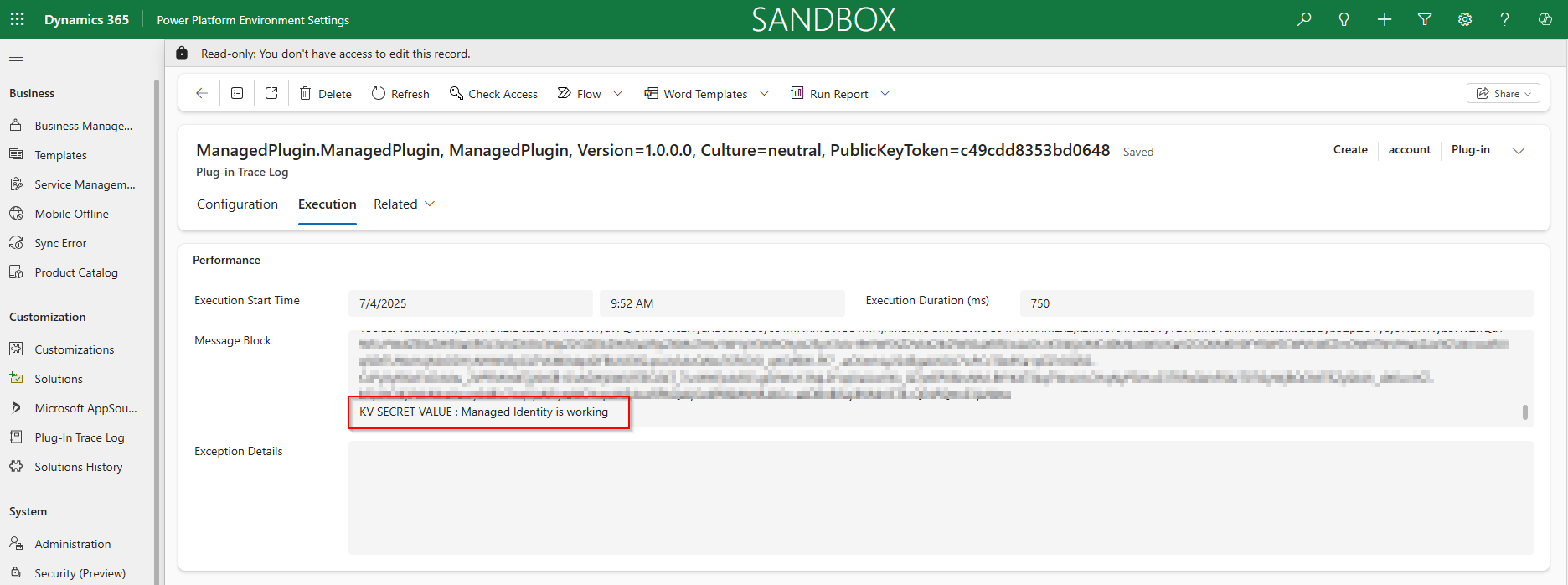Click the Refresh button
1568x585 pixels.
400,94
